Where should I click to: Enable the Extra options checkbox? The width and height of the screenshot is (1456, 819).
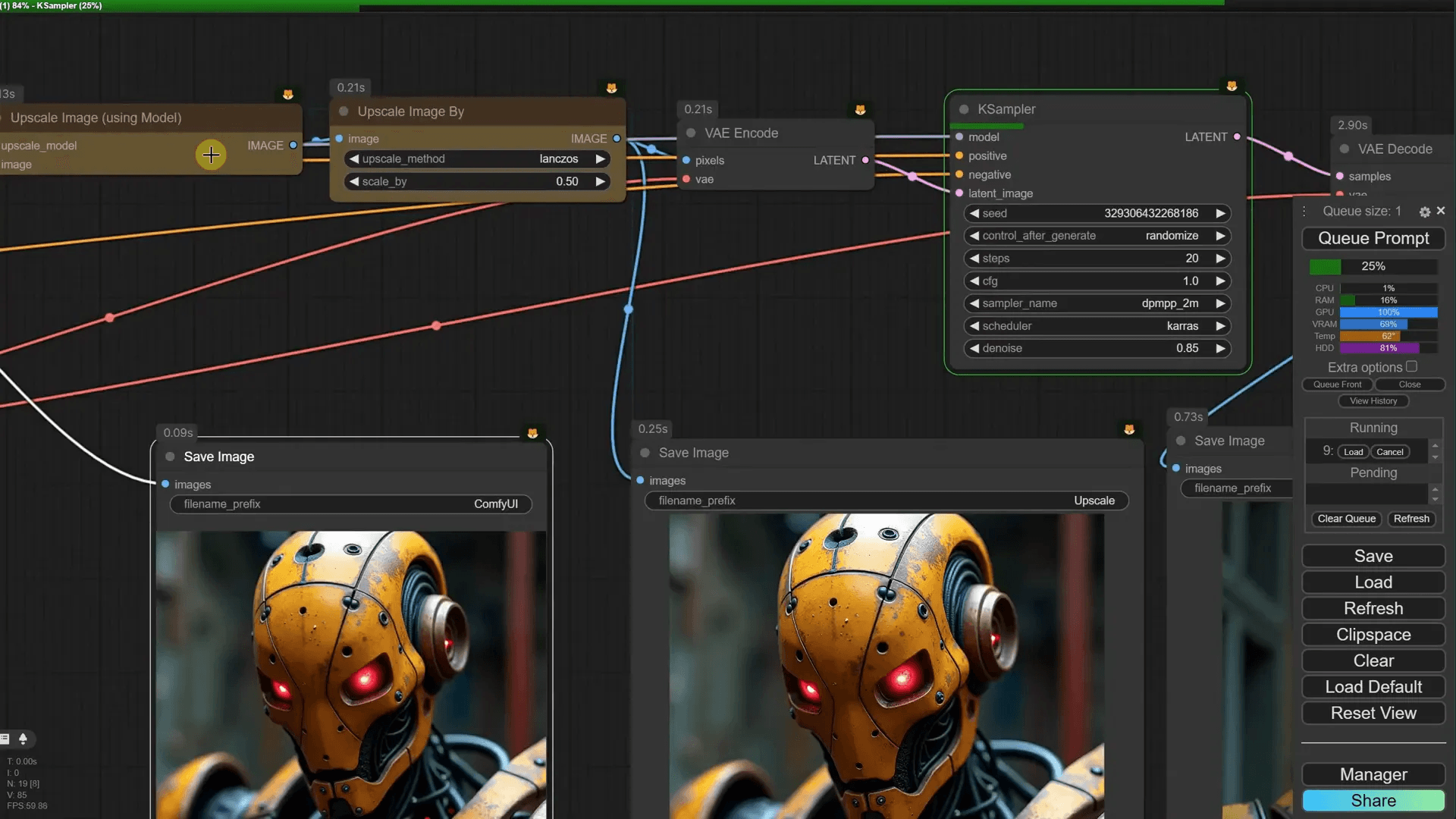pyautogui.click(x=1411, y=366)
